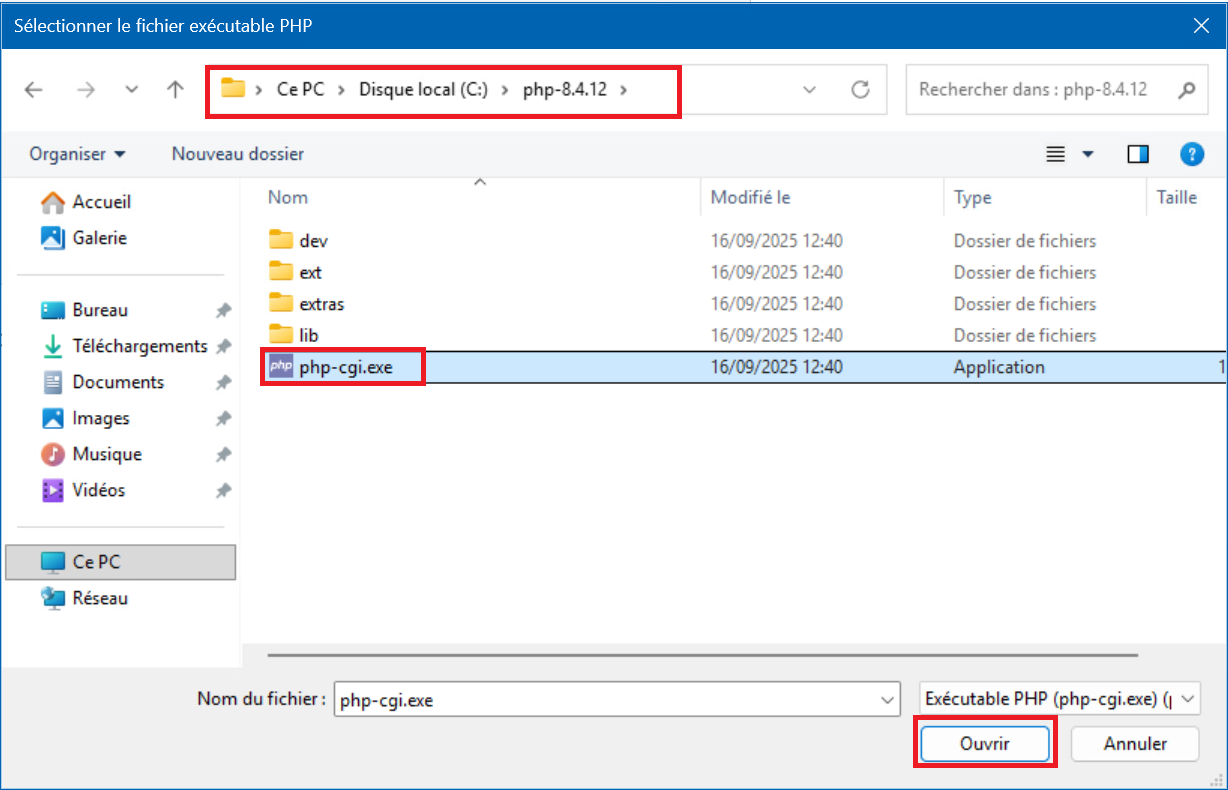Open the view options dropdown arrow

pos(1088,154)
